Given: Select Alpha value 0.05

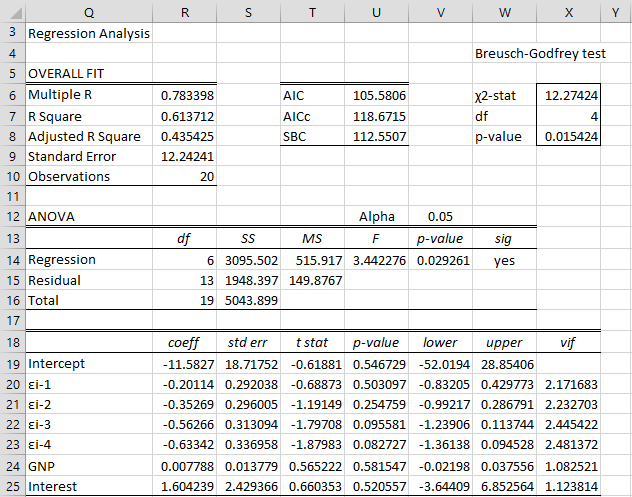Looking at the screenshot, I should tap(441, 216).
